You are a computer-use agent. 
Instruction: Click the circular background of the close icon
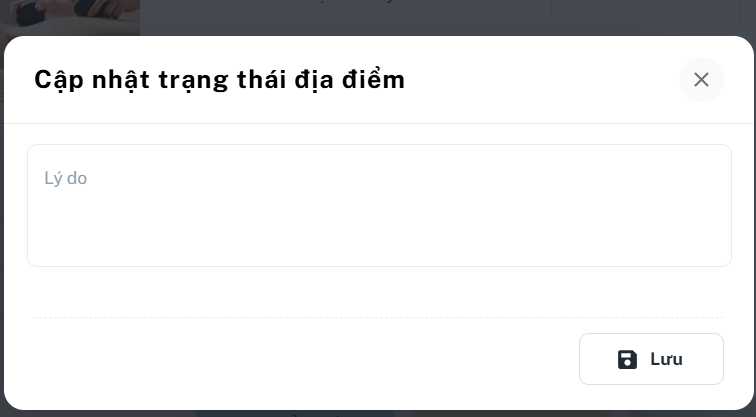pyautogui.click(x=701, y=80)
